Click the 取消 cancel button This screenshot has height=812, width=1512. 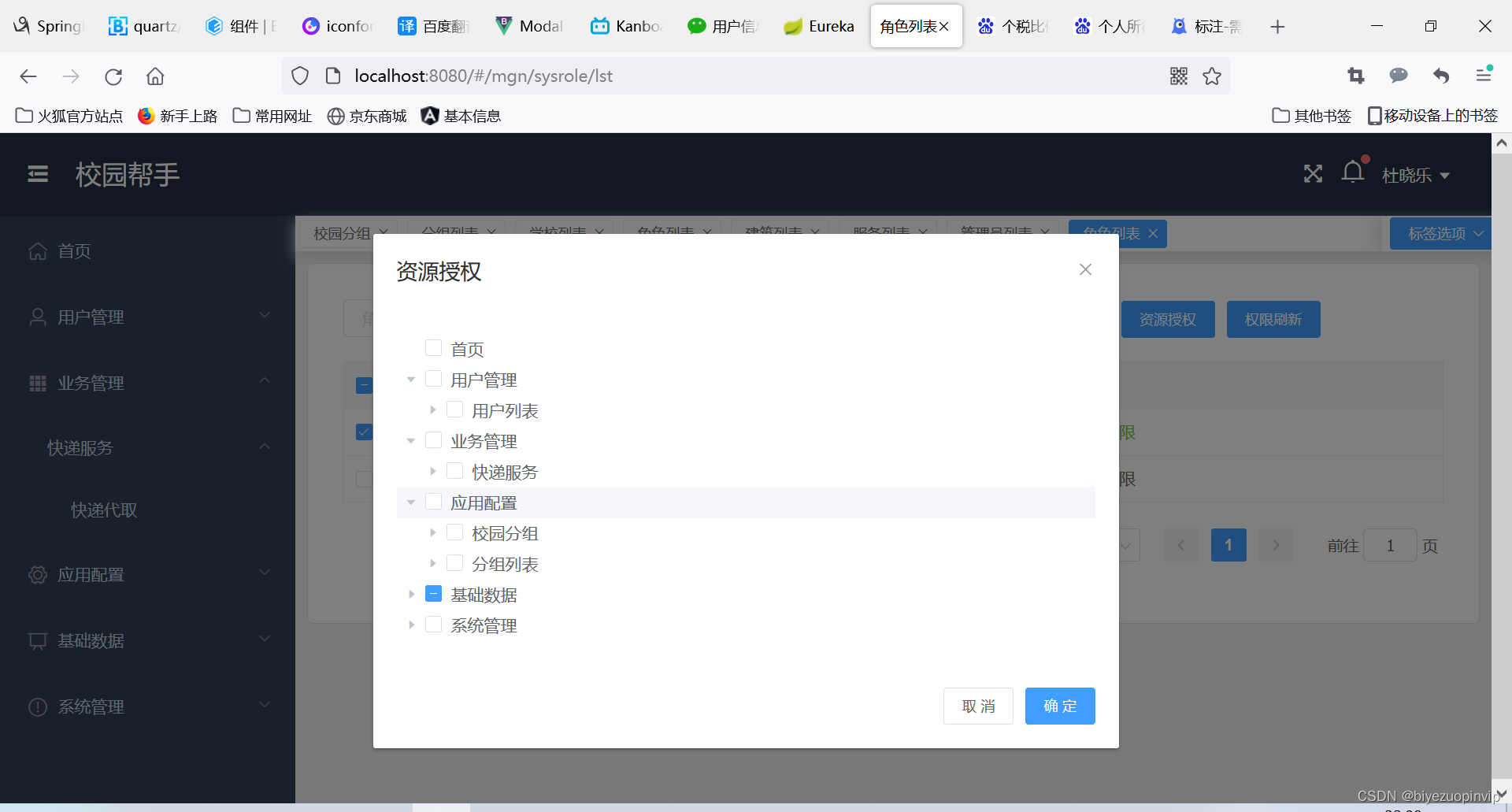[x=977, y=706]
